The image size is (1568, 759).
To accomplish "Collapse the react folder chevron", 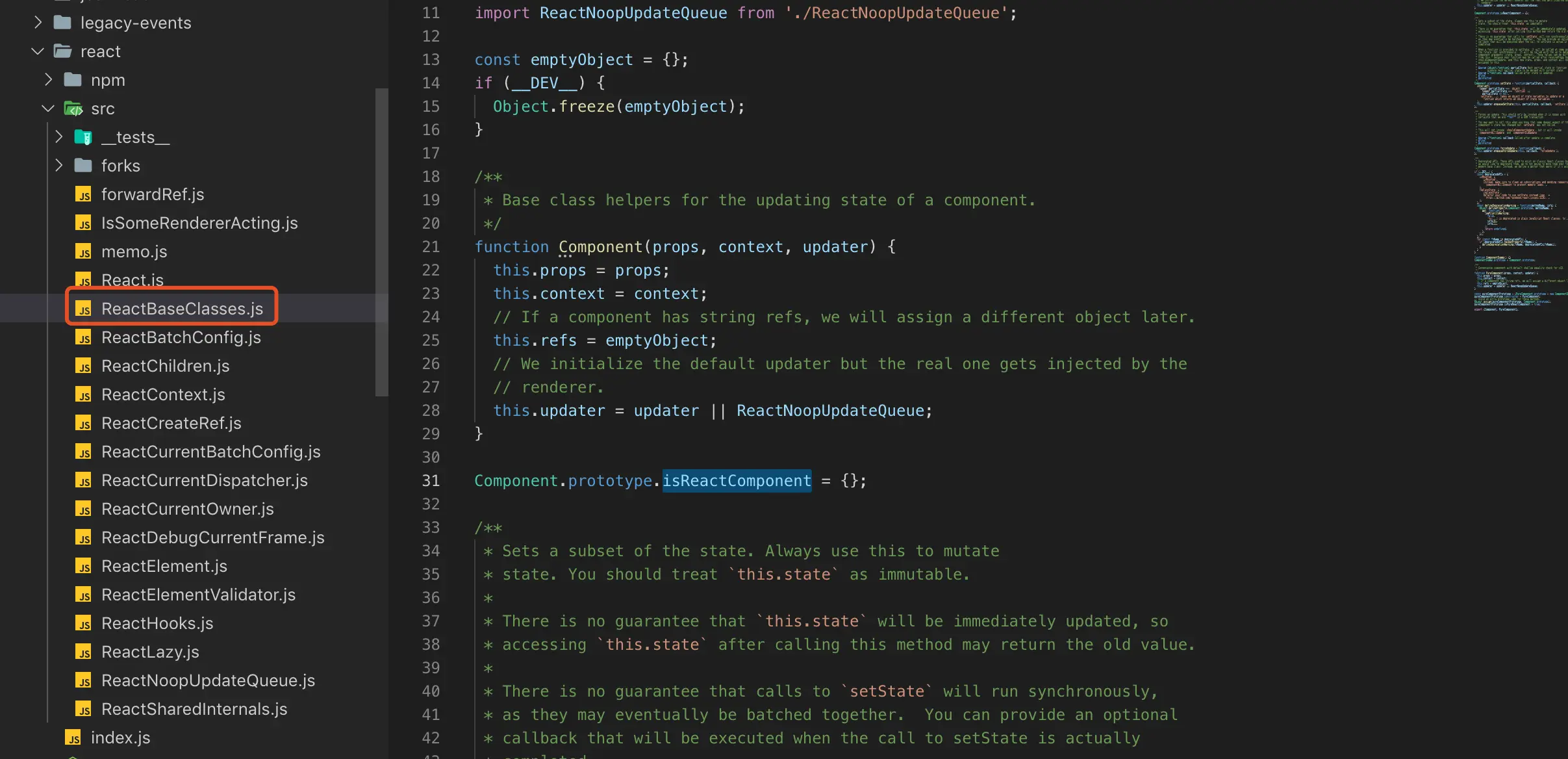I will pyautogui.click(x=38, y=51).
